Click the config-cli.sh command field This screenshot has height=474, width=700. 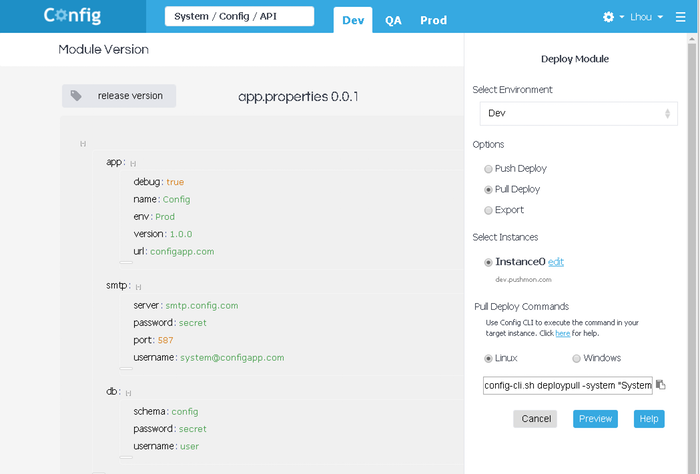568,385
